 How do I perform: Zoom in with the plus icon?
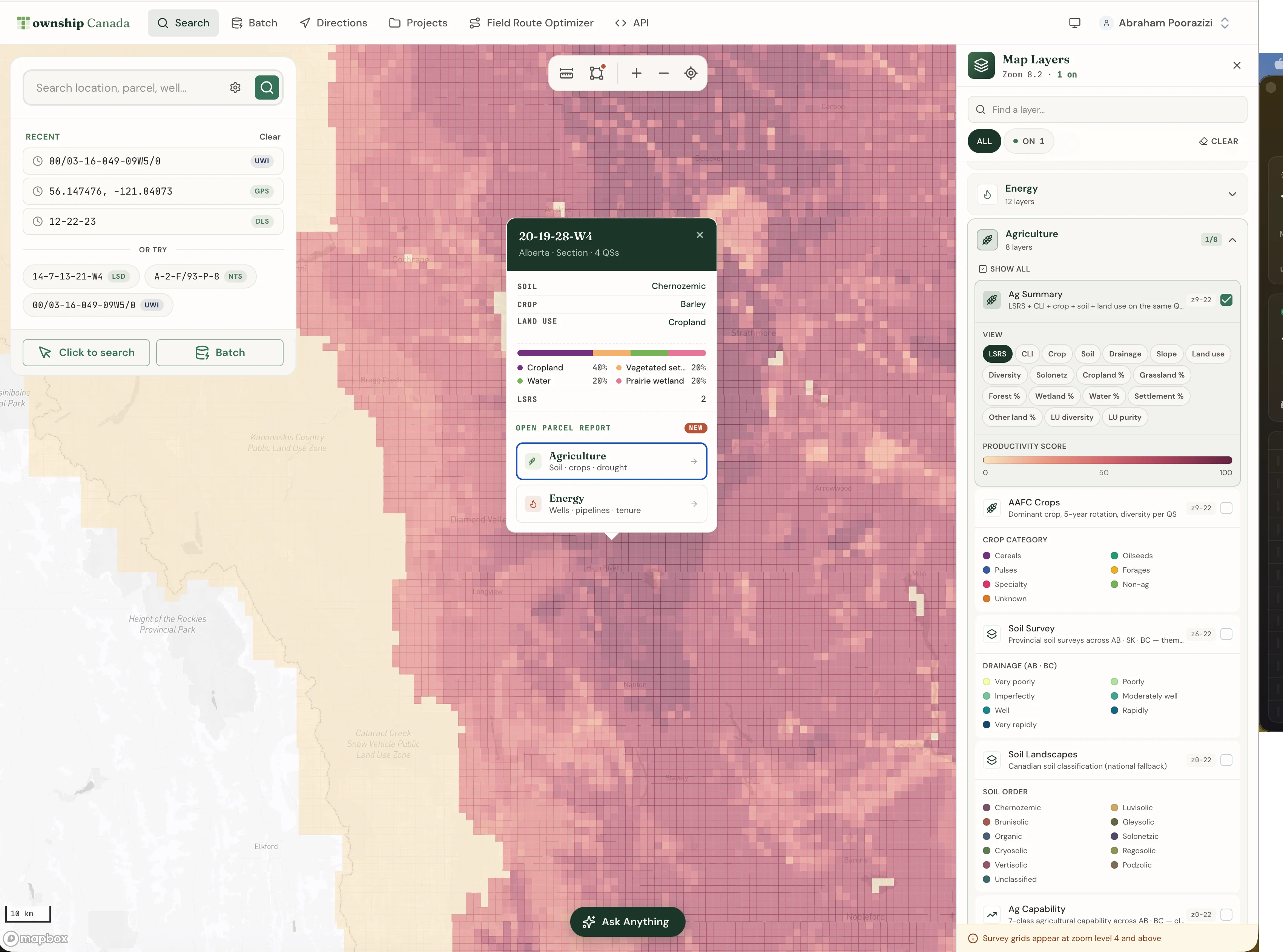636,73
